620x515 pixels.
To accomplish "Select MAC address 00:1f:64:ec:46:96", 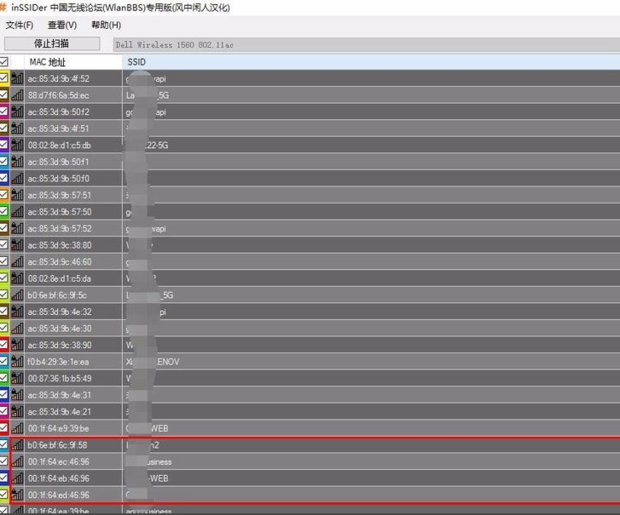I will (59, 462).
